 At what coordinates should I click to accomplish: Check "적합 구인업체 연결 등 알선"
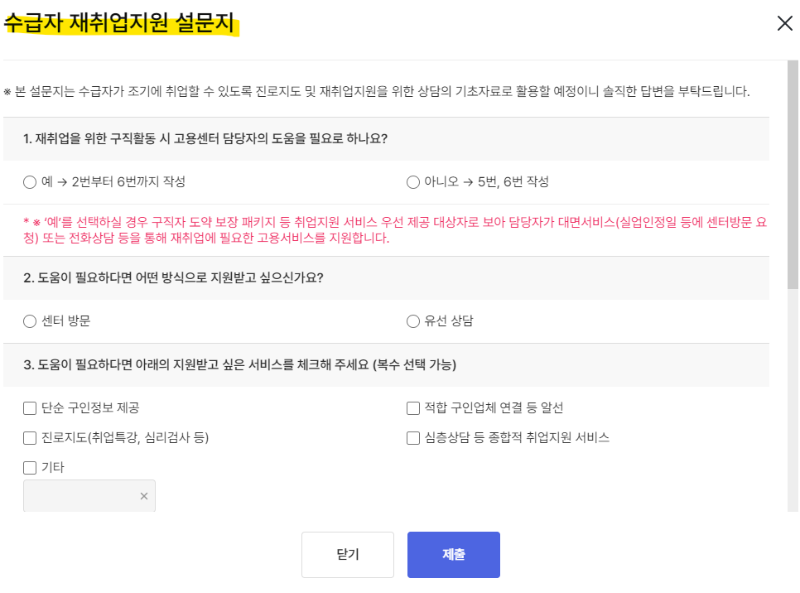tap(412, 407)
